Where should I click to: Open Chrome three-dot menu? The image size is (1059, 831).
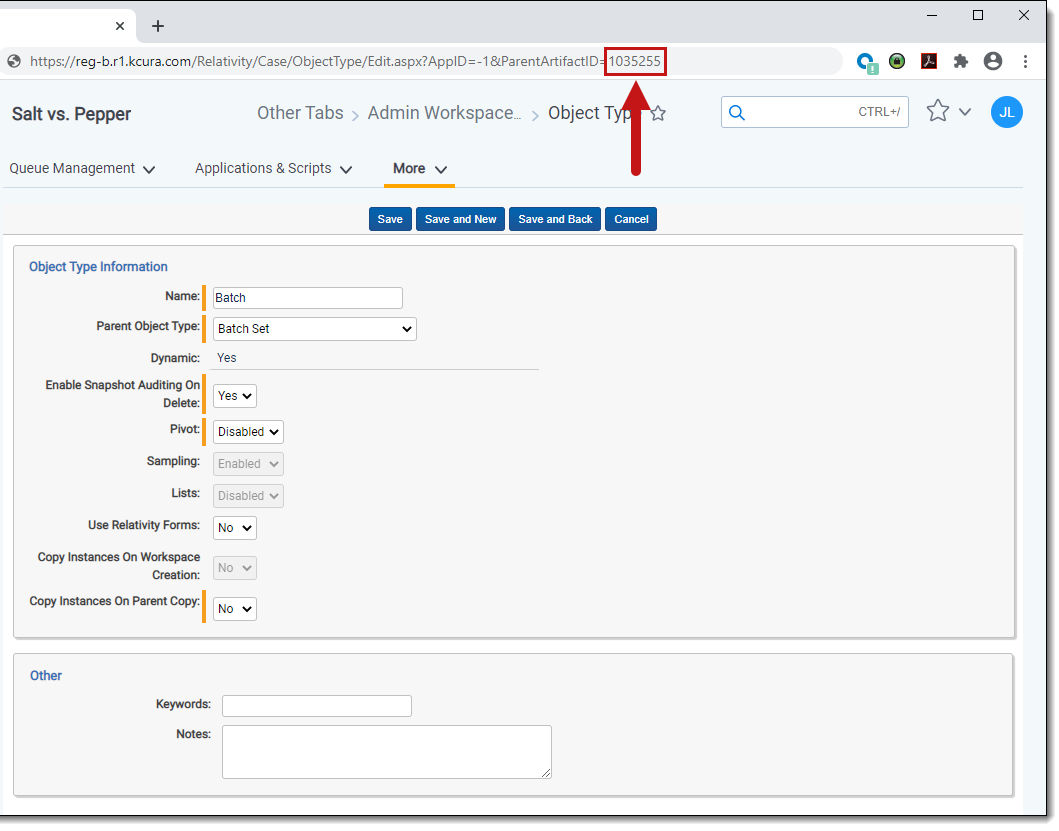click(x=1025, y=61)
